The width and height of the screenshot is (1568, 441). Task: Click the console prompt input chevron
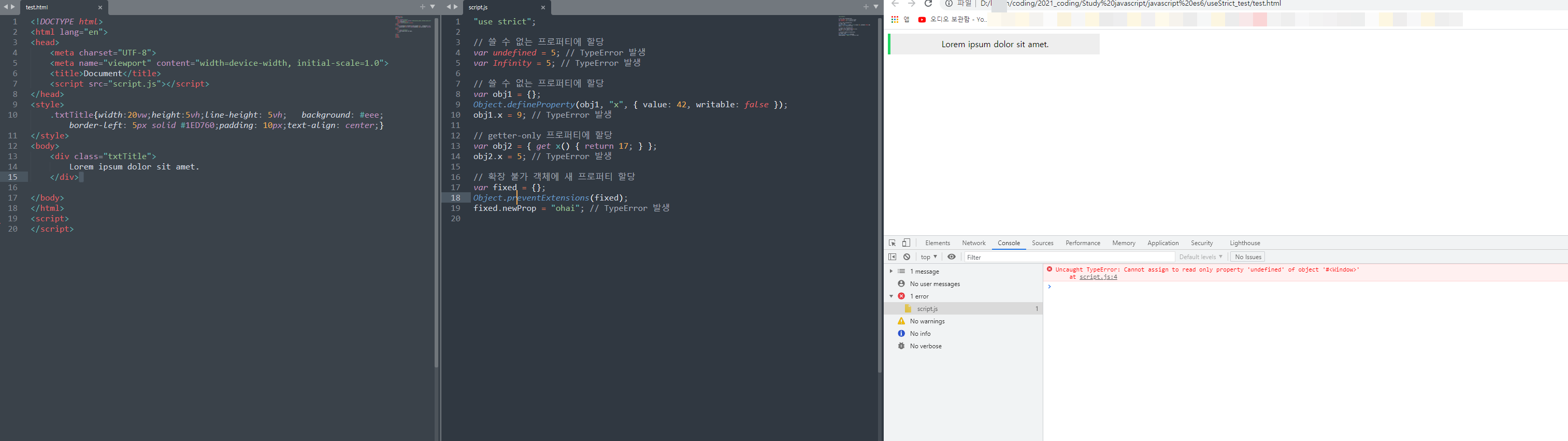click(x=1049, y=286)
